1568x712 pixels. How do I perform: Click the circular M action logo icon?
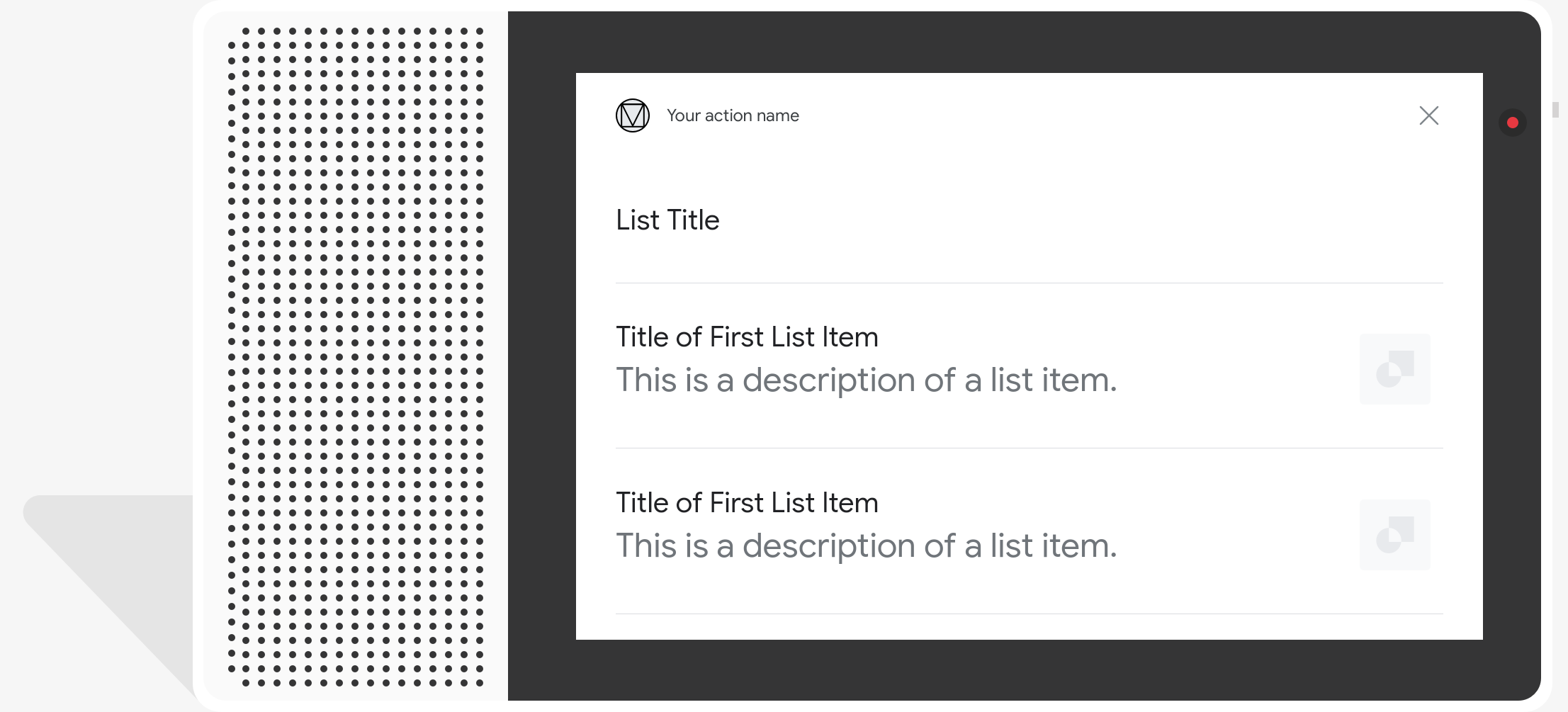click(632, 115)
